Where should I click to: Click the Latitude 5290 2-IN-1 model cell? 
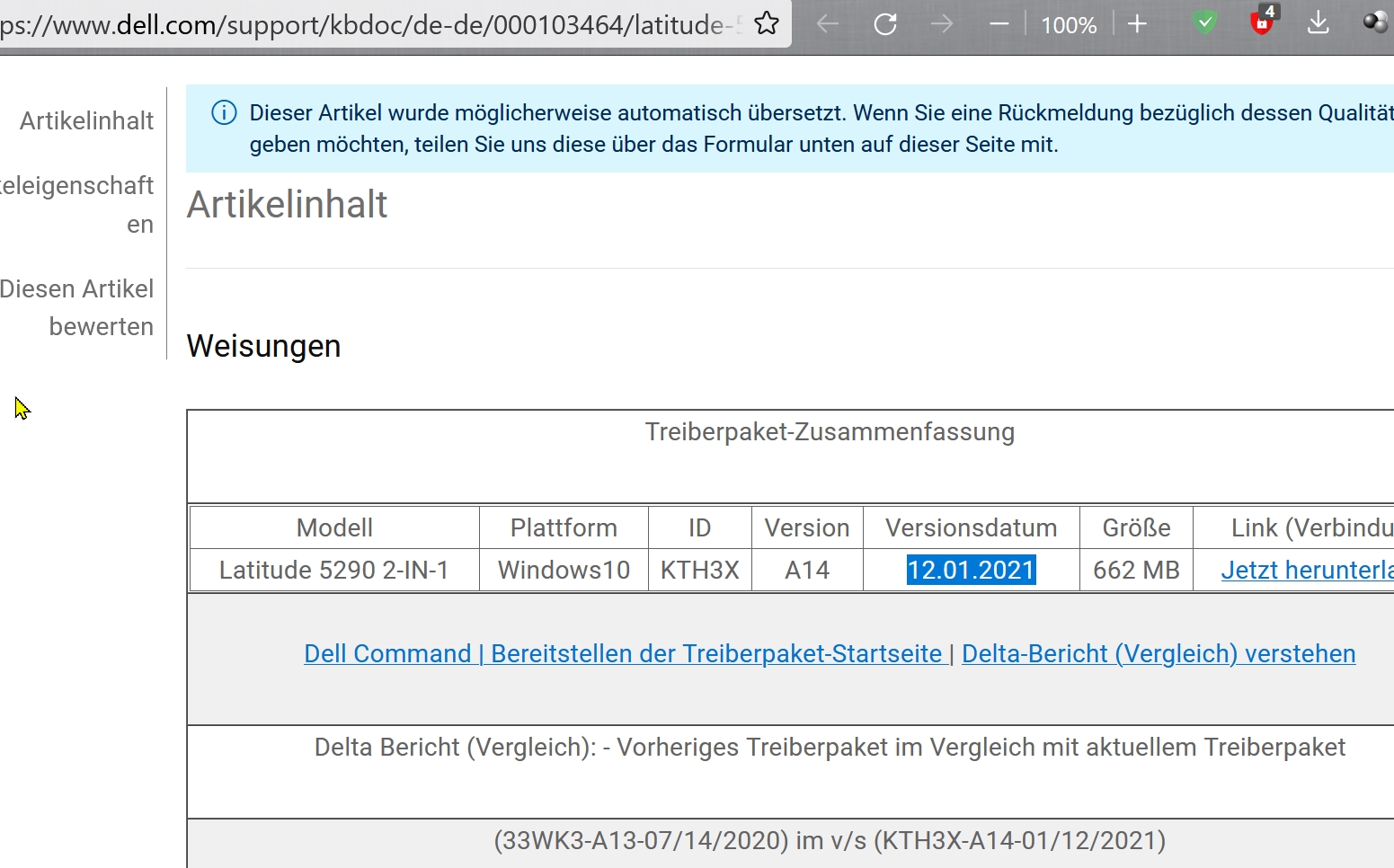tap(334, 570)
